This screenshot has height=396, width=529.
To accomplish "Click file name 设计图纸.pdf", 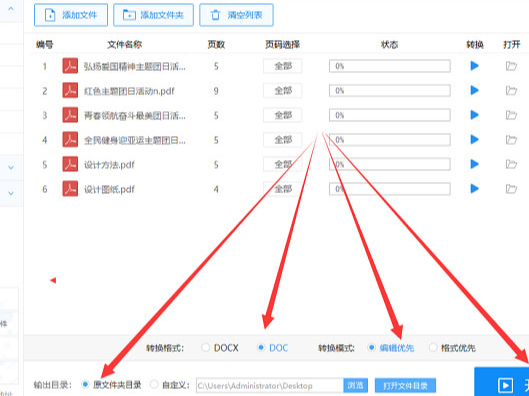I will [x=109, y=189].
